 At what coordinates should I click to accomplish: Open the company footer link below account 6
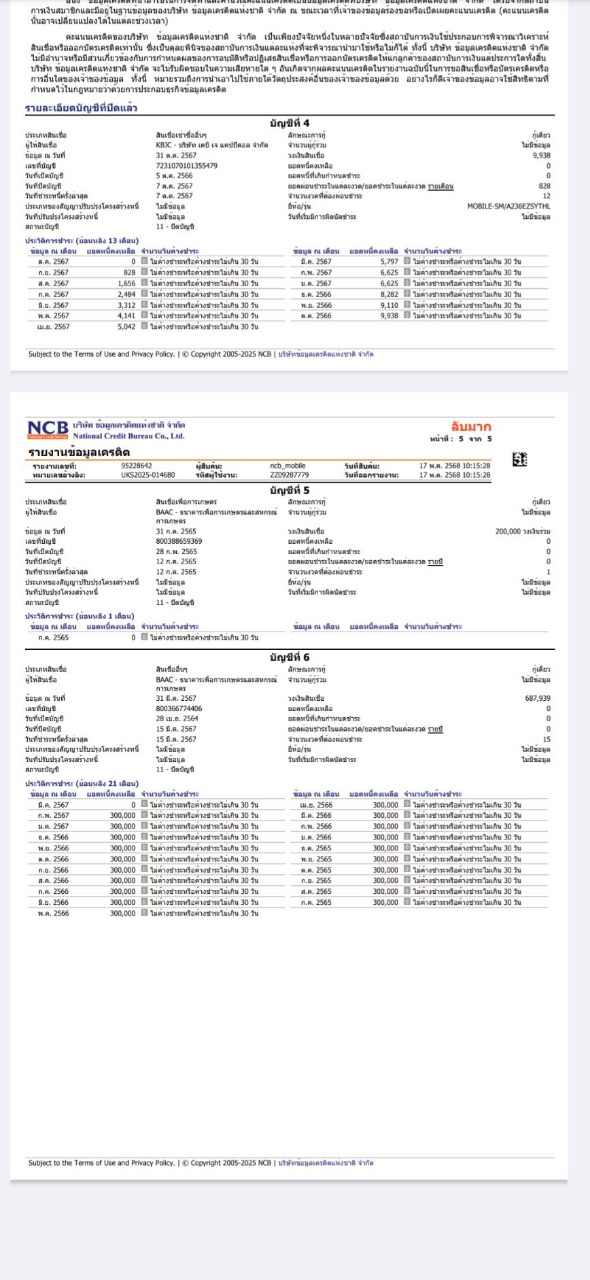(x=326, y=1163)
